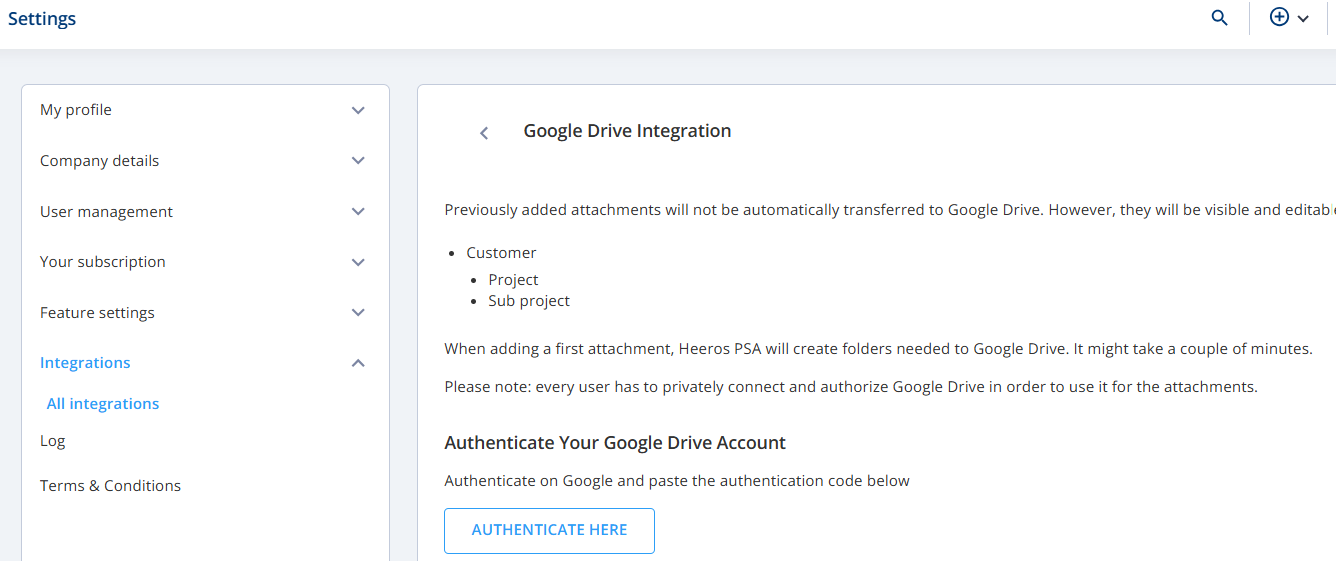Open the search magnifier icon
Viewport: 1336px width, 561px height.
1219,18
